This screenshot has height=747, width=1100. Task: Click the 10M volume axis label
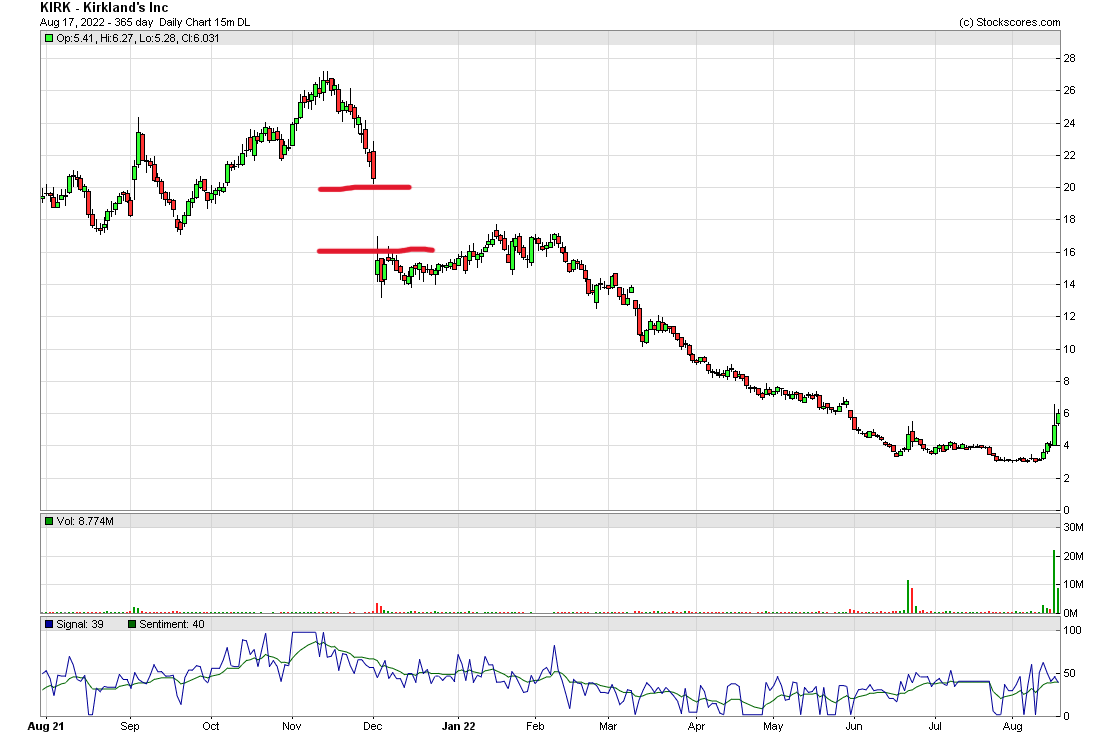pos(1073,584)
